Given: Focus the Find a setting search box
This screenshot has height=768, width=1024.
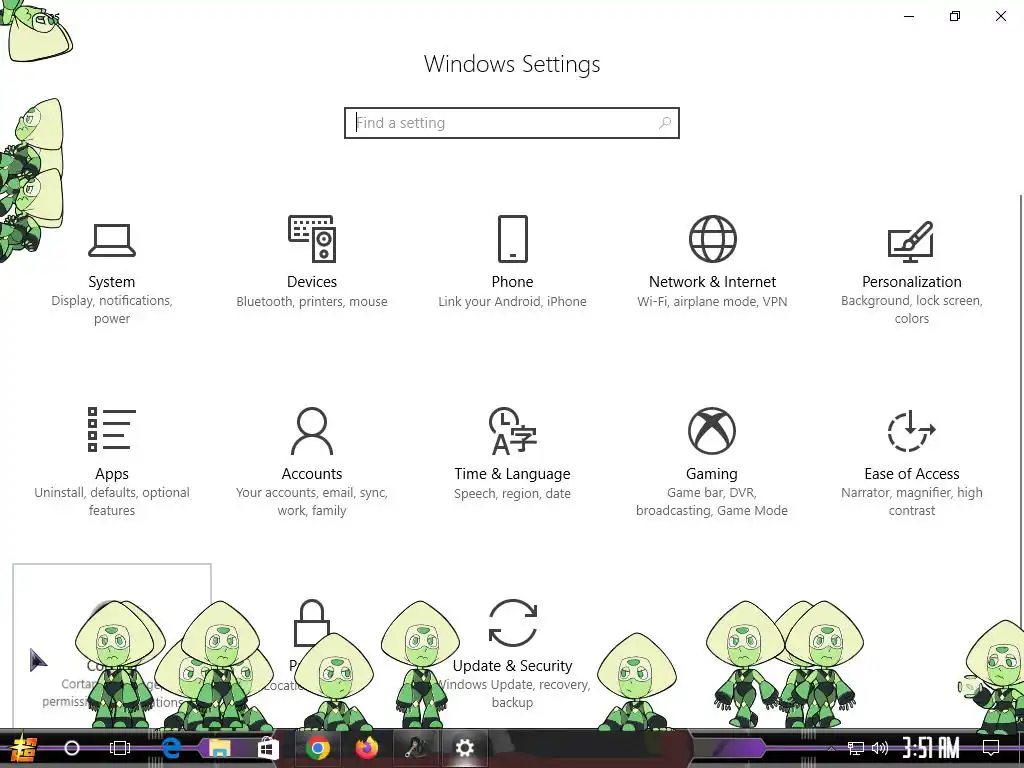Looking at the screenshot, I should pyautogui.click(x=512, y=123).
